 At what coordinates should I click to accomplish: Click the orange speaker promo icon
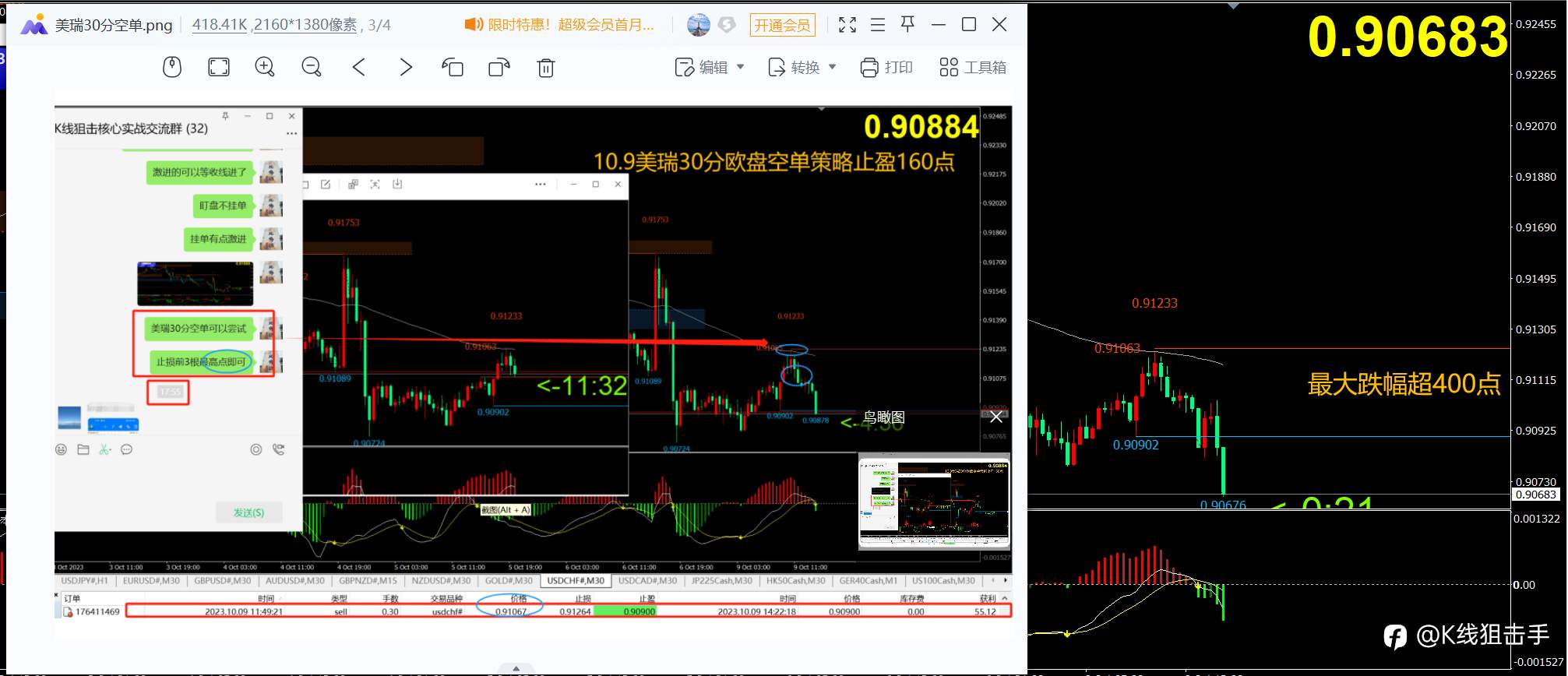[x=473, y=25]
